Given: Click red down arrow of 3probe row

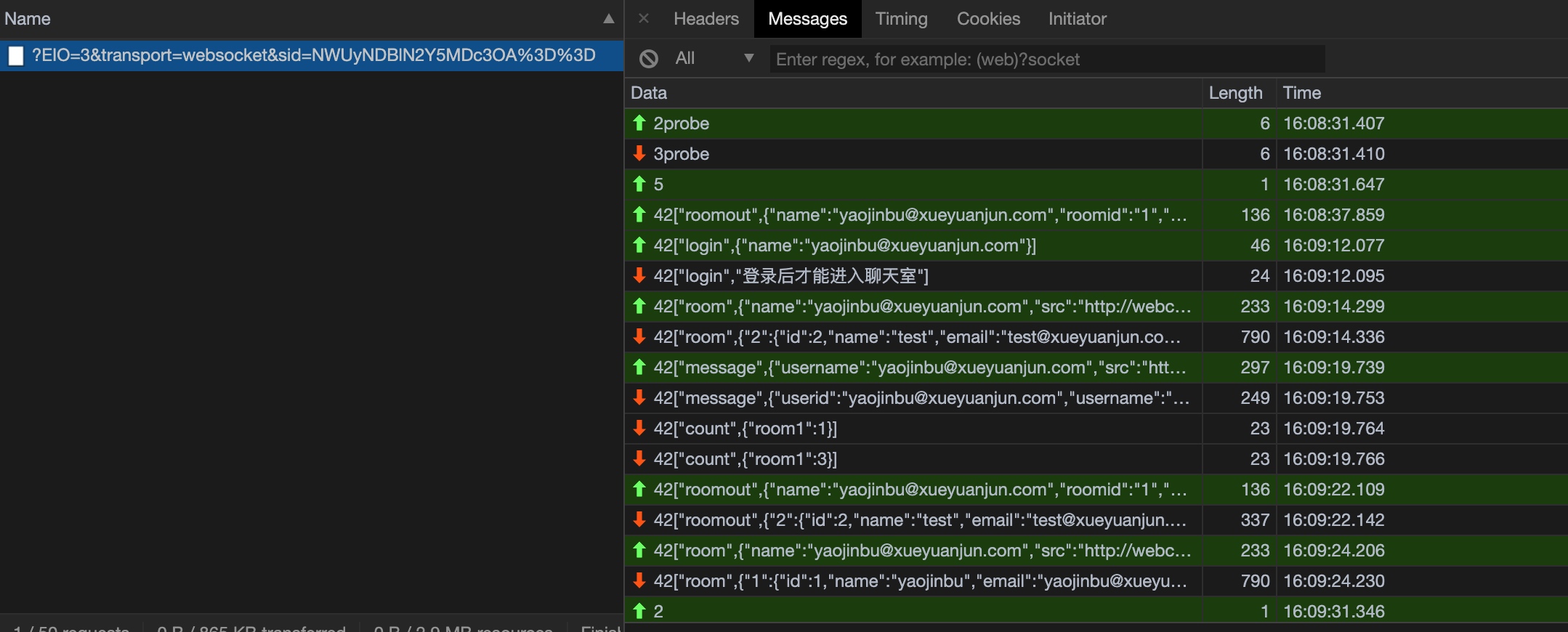Looking at the screenshot, I should [639, 153].
